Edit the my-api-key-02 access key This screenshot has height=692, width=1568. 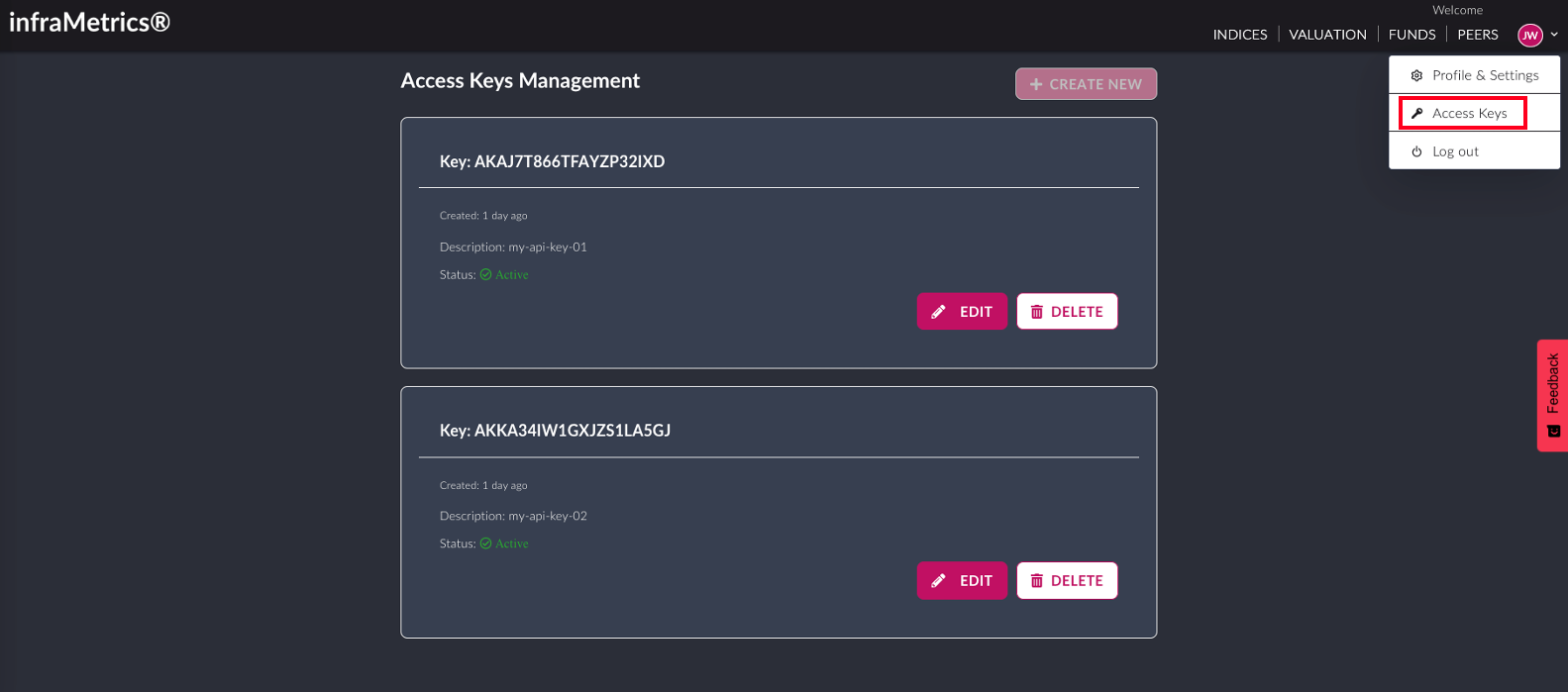(x=962, y=581)
